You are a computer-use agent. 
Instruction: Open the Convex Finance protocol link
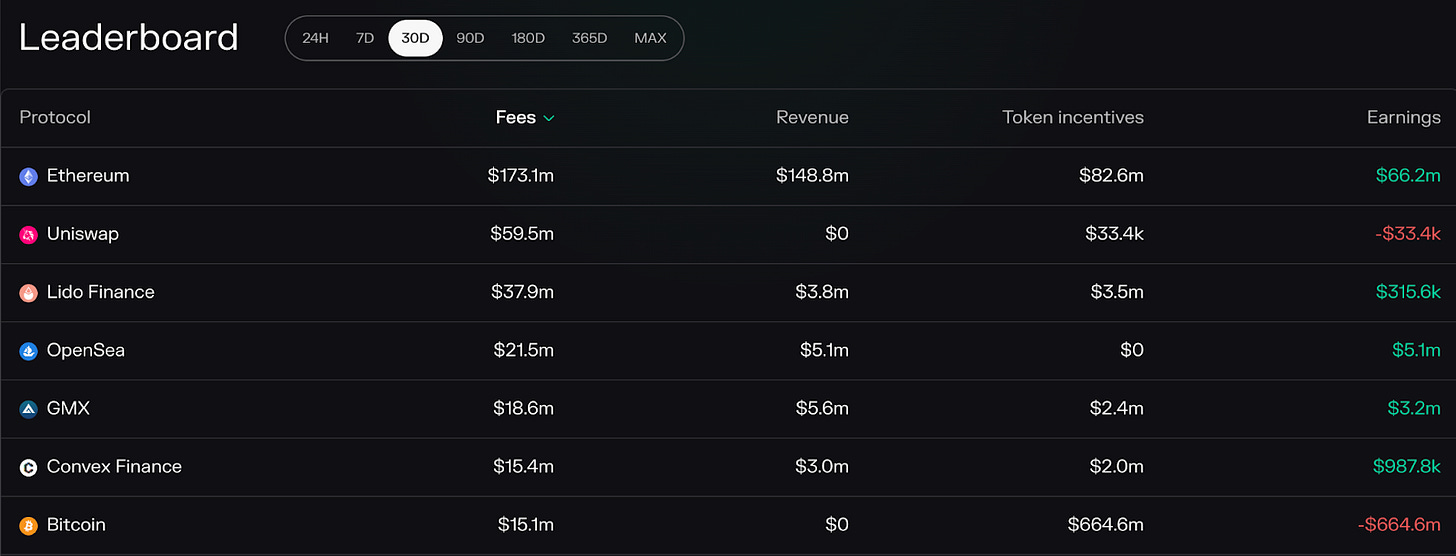[x=114, y=466]
